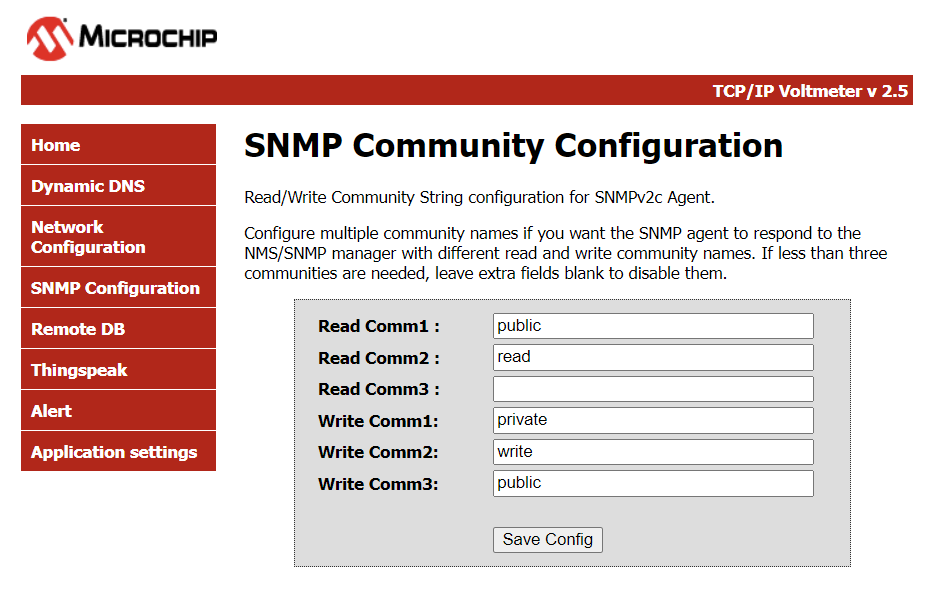Open the Remote DB page
Screen dimensions: 932x589
[x=118, y=329]
